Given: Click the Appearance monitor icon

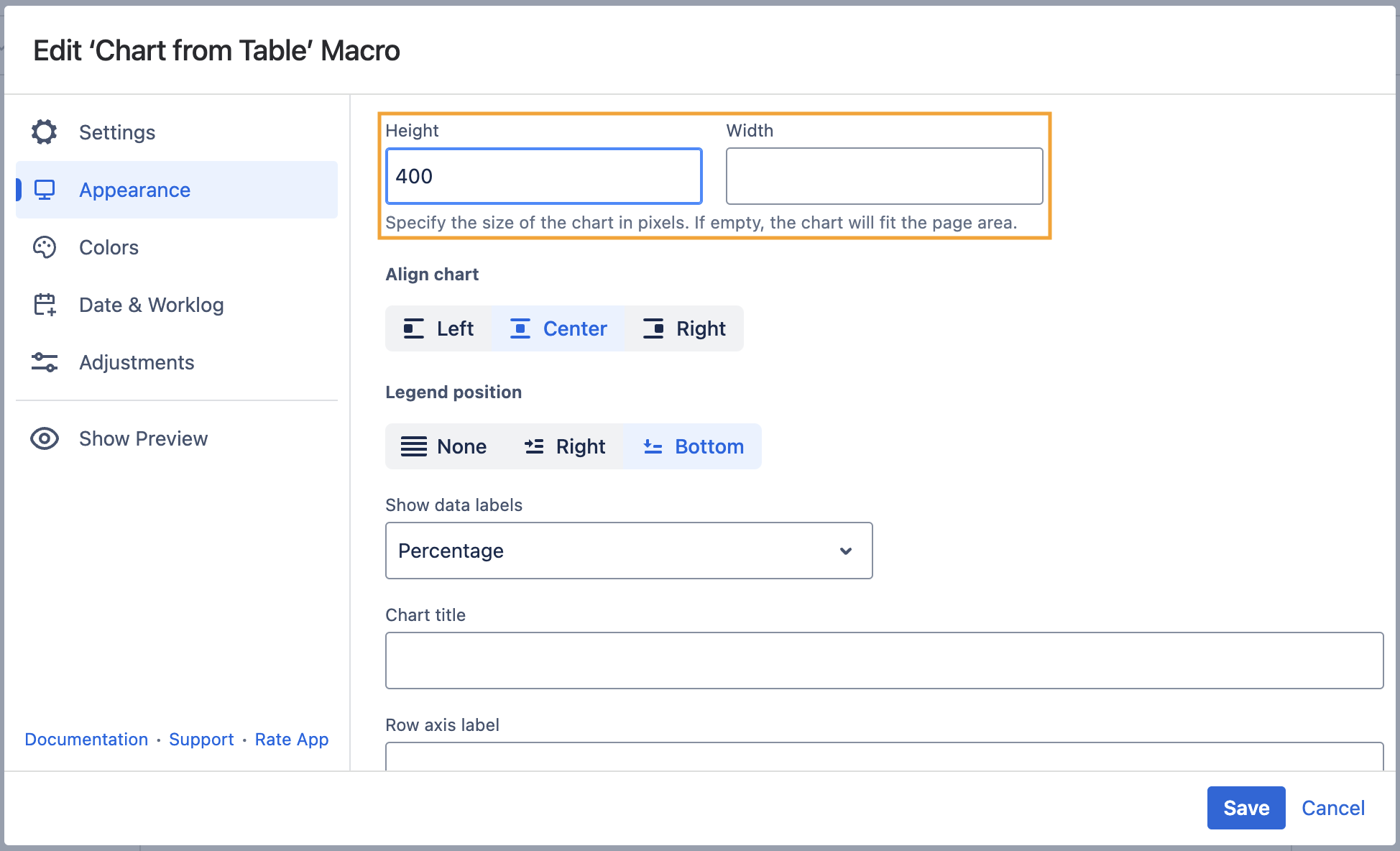Looking at the screenshot, I should pyautogui.click(x=45, y=190).
